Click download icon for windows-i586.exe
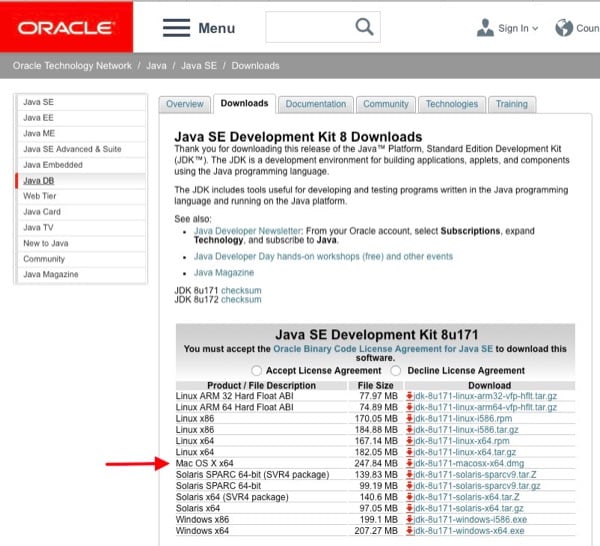The height and width of the screenshot is (546, 600). pyautogui.click(x=409, y=519)
